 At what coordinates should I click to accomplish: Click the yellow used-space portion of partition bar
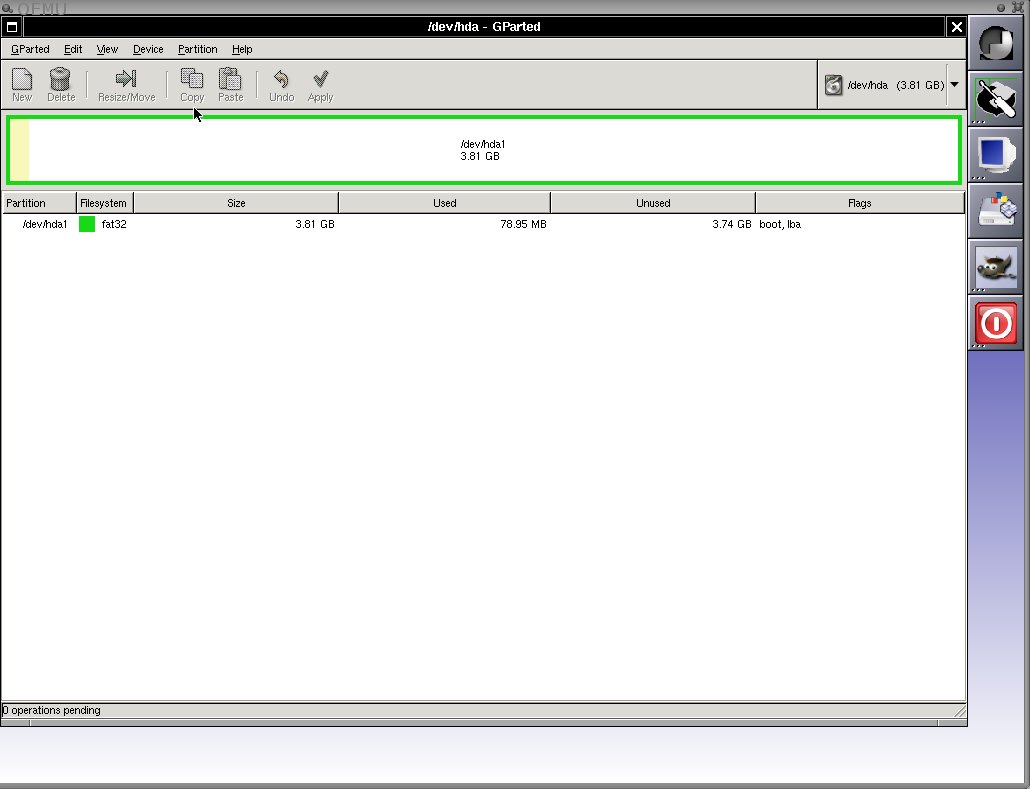(x=20, y=150)
